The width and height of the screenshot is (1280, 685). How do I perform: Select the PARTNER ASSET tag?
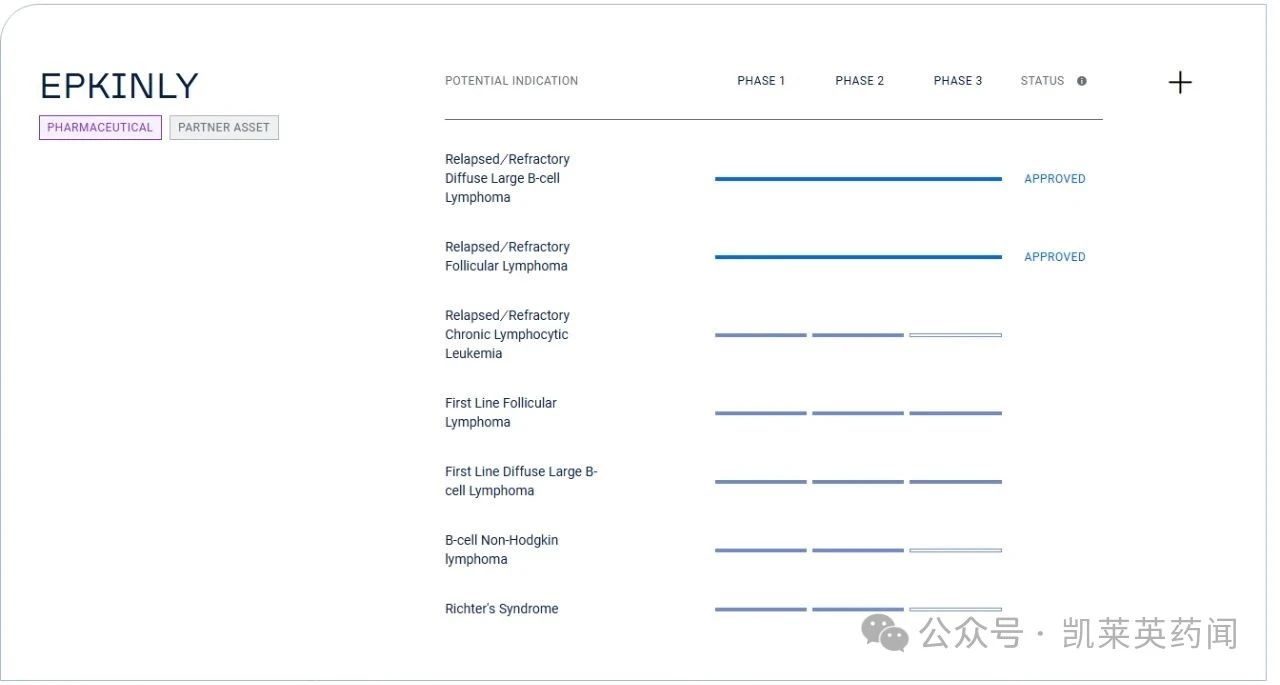tap(224, 128)
